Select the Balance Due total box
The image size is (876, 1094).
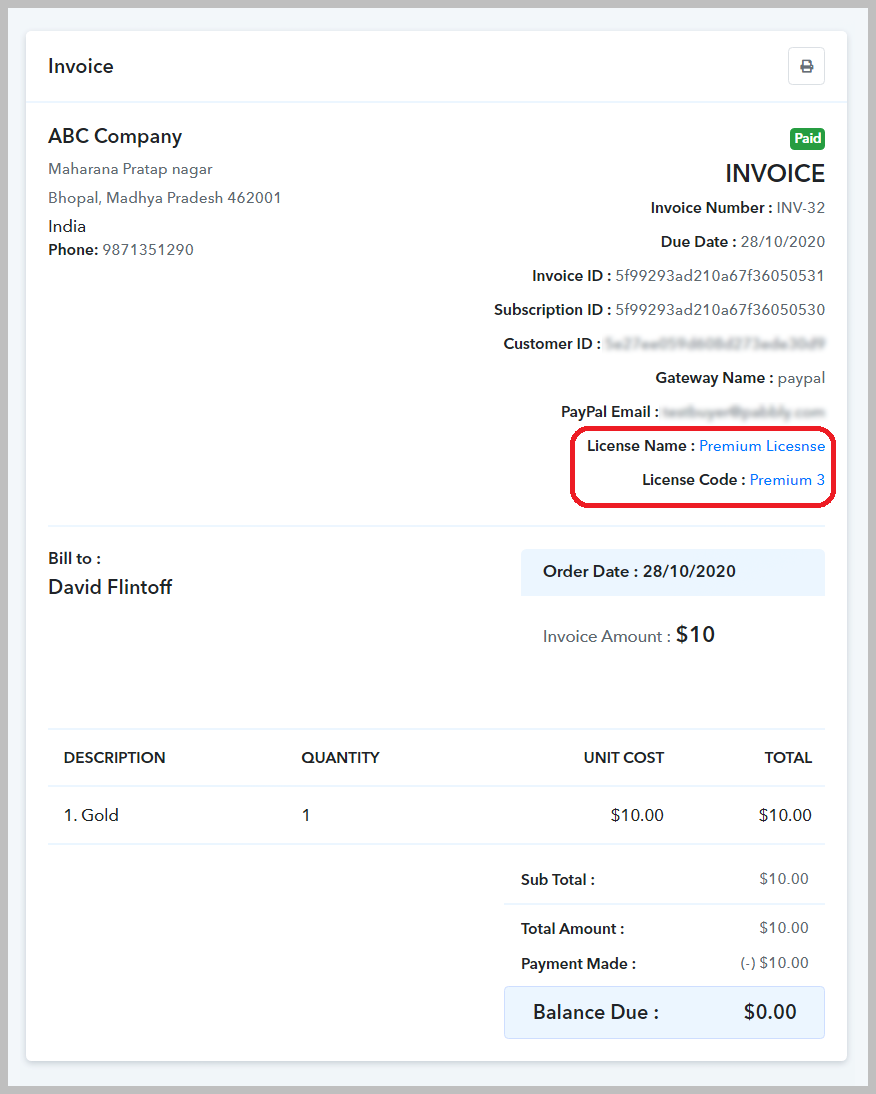pyautogui.click(x=664, y=1012)
